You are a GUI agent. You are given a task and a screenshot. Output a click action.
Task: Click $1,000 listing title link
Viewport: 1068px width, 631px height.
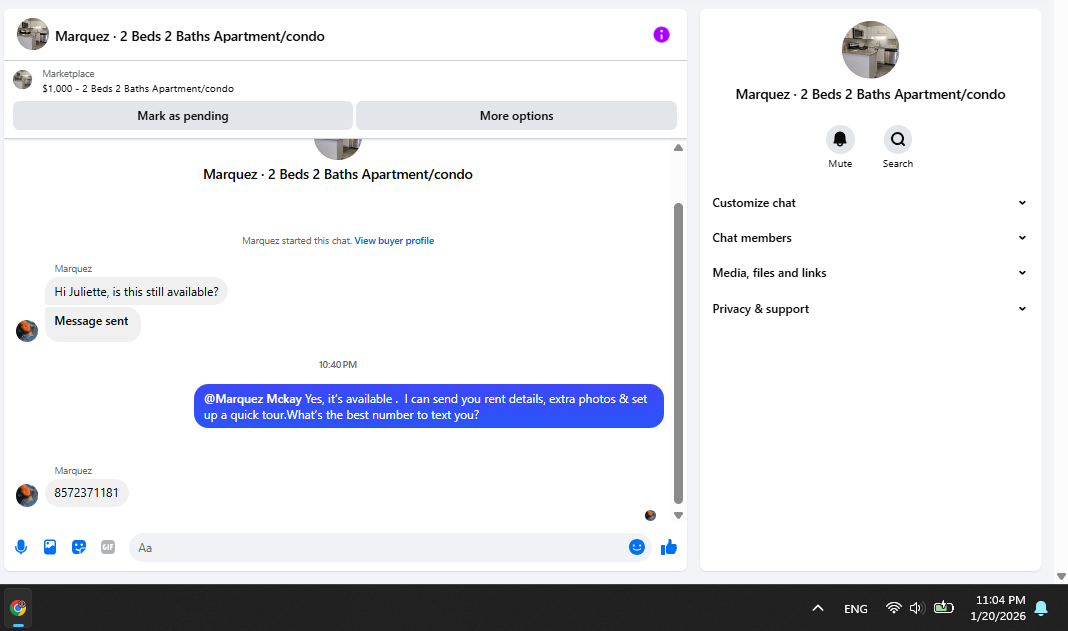[138, 89]
